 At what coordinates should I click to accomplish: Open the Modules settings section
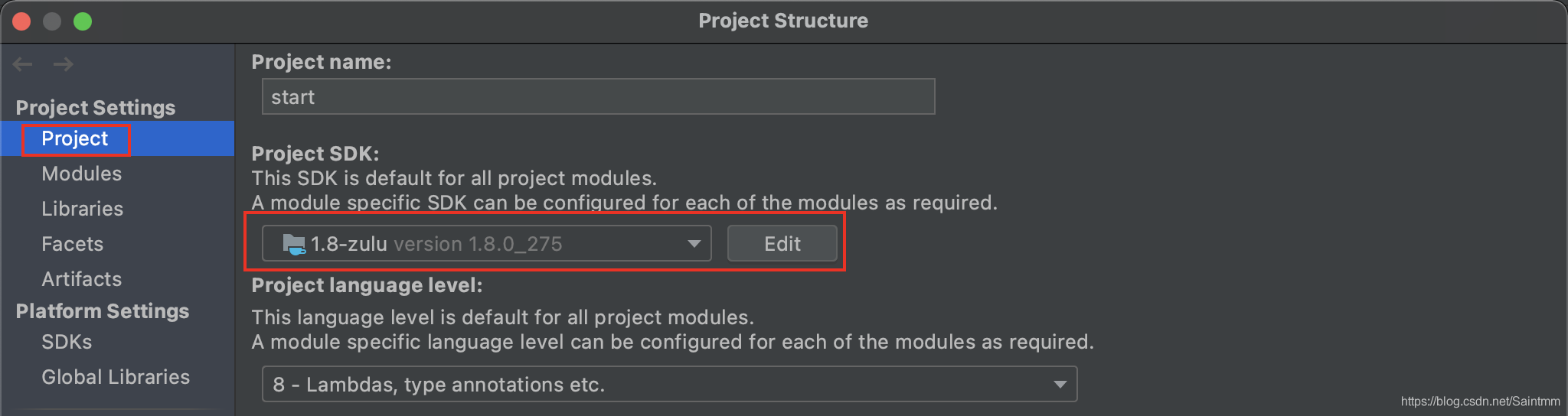pos(81,174)
